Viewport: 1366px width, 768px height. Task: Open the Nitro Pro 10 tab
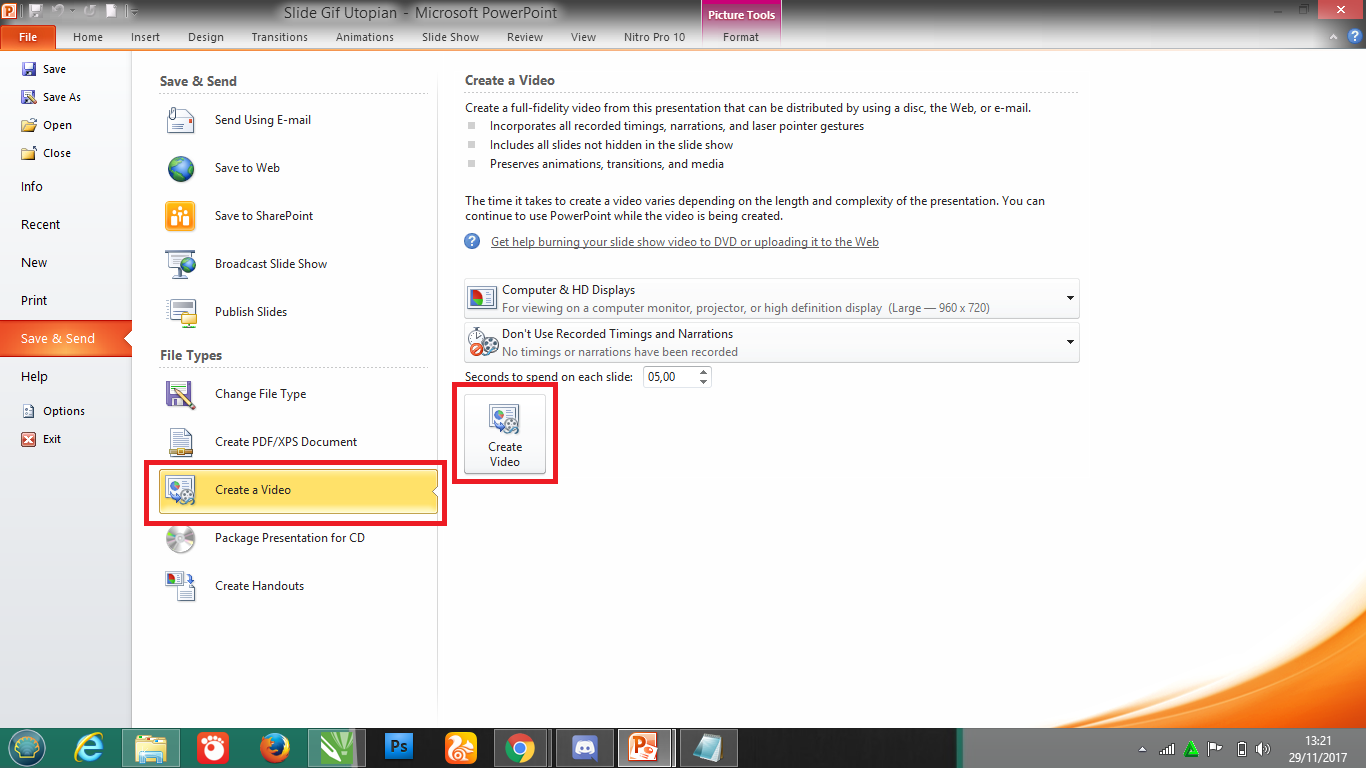coord(654,37)
